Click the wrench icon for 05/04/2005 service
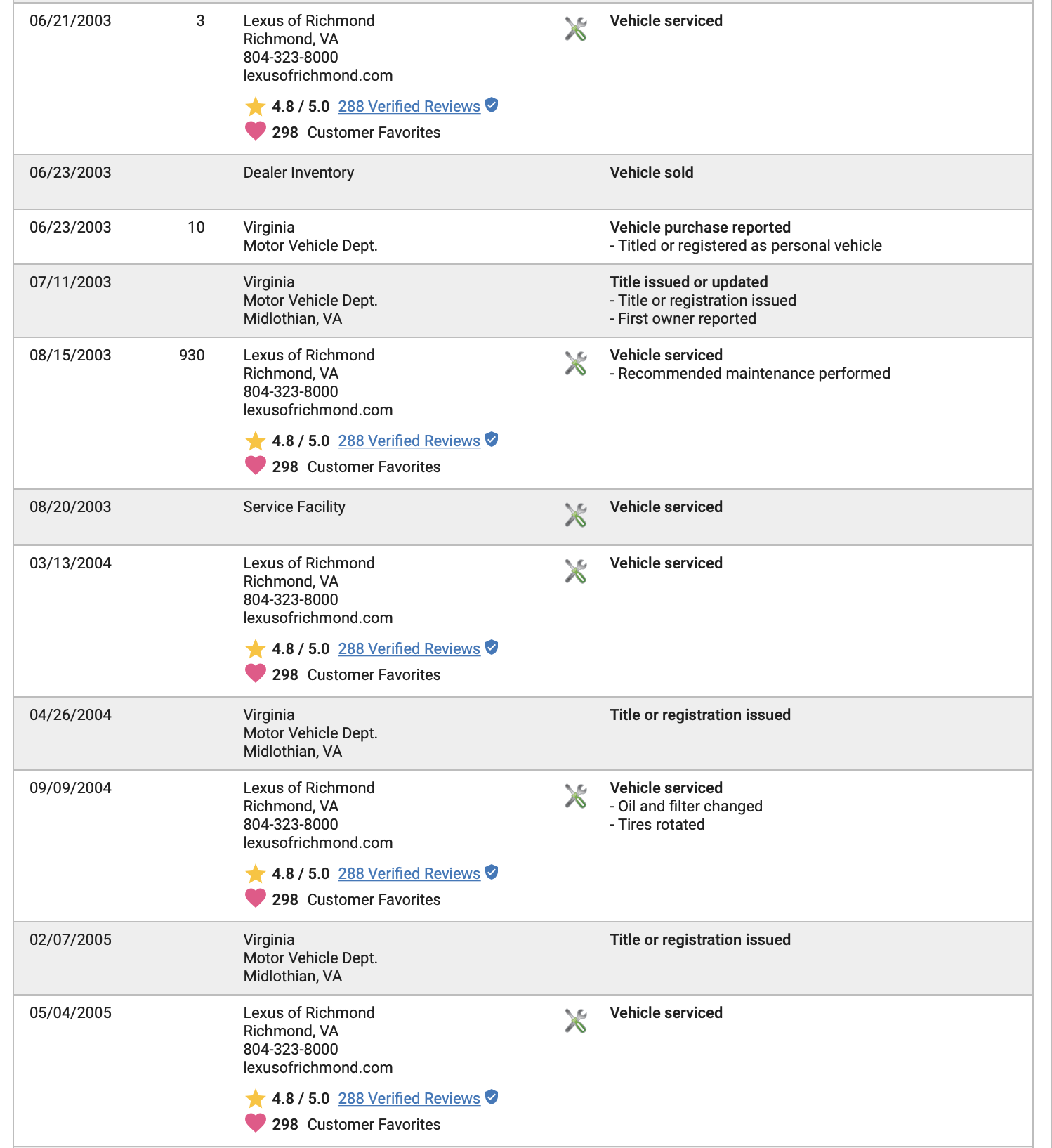Viewport: 1052px width, 1148px height. point(576,1021)
